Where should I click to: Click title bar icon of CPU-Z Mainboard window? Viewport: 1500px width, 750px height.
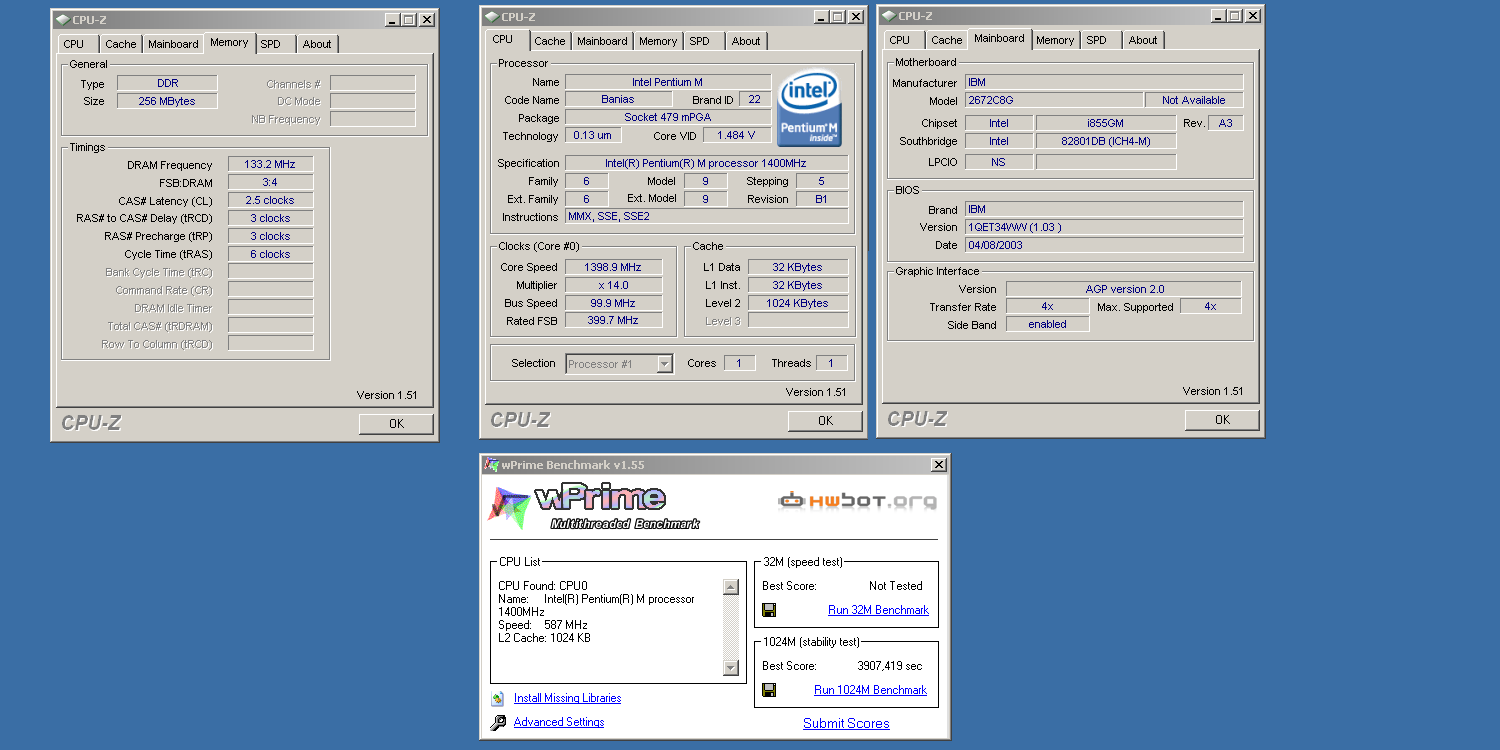pyautogui.click(x=888, y=15)
